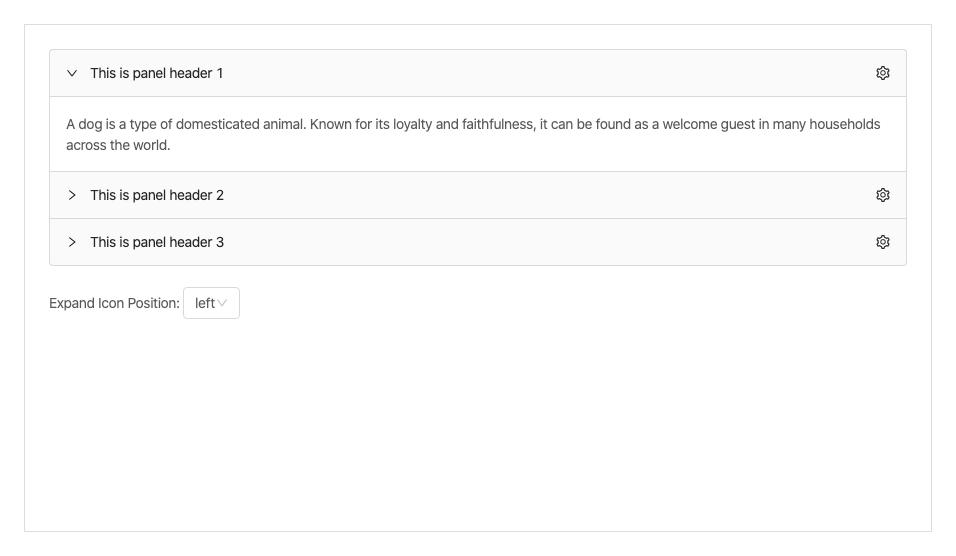Image resolution: width=956 pixels, height=556 pixels.
Task: Click the settings gear on panel header 1
Action: (x=882, y=73)
